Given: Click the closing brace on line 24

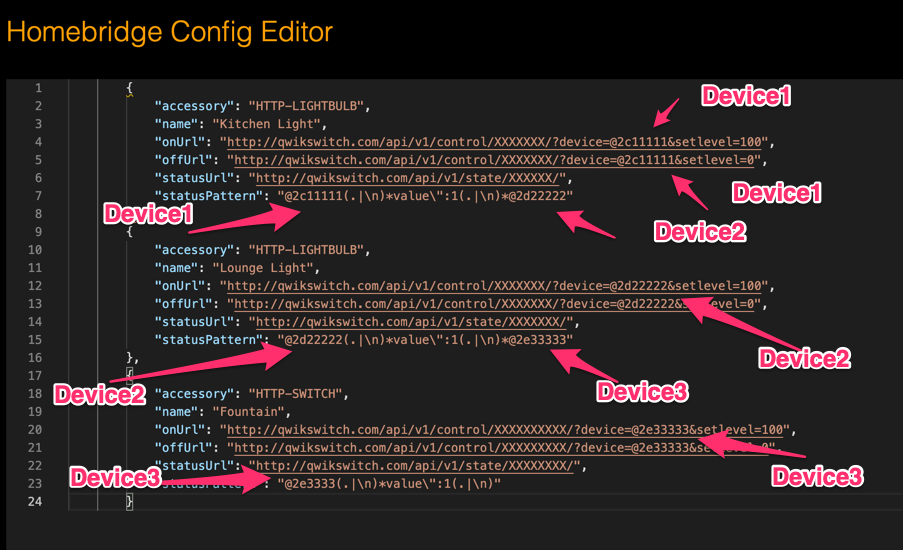Looking at the screenshot, I should click(130, 502).
